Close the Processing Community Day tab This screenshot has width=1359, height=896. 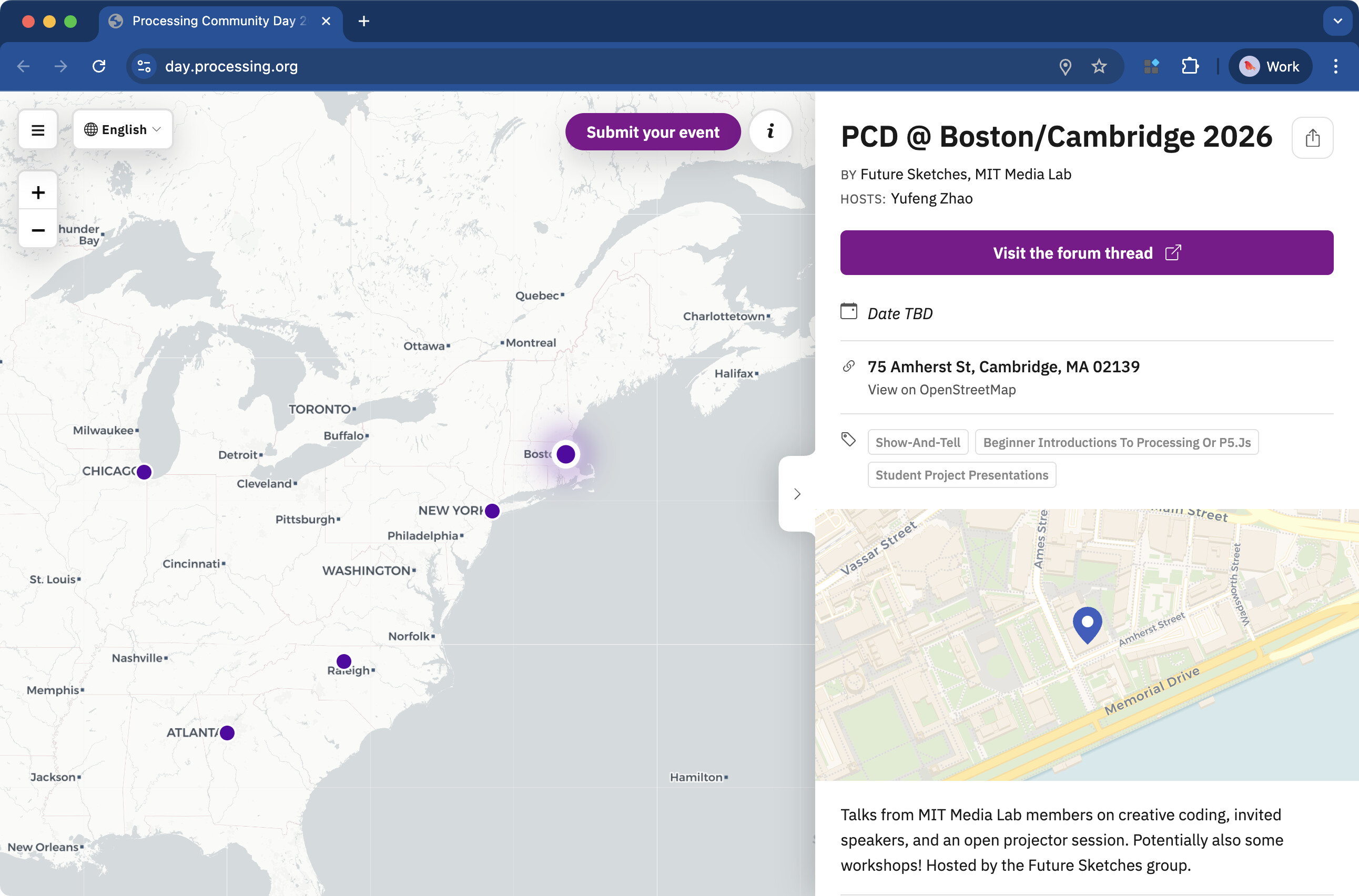coord(326,21)
